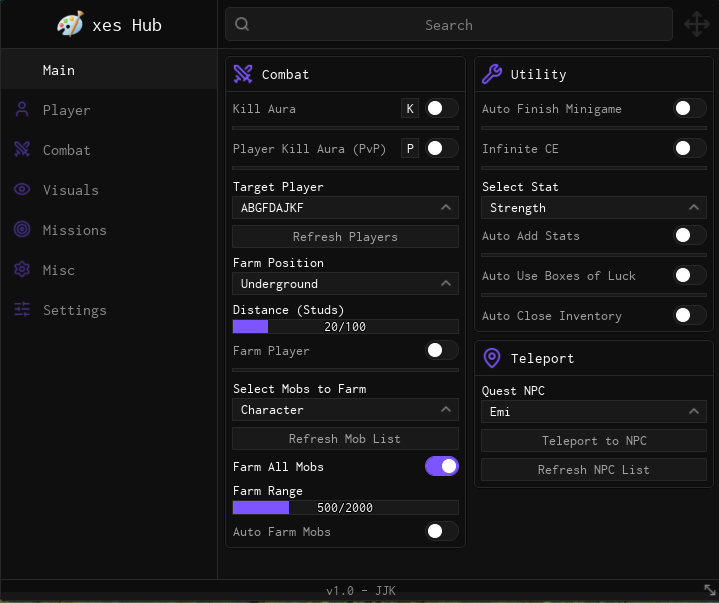719x603 pixels.
Task: Adjust the Farm Range slider
Action: pyautogui.click(x=345, y=508)
